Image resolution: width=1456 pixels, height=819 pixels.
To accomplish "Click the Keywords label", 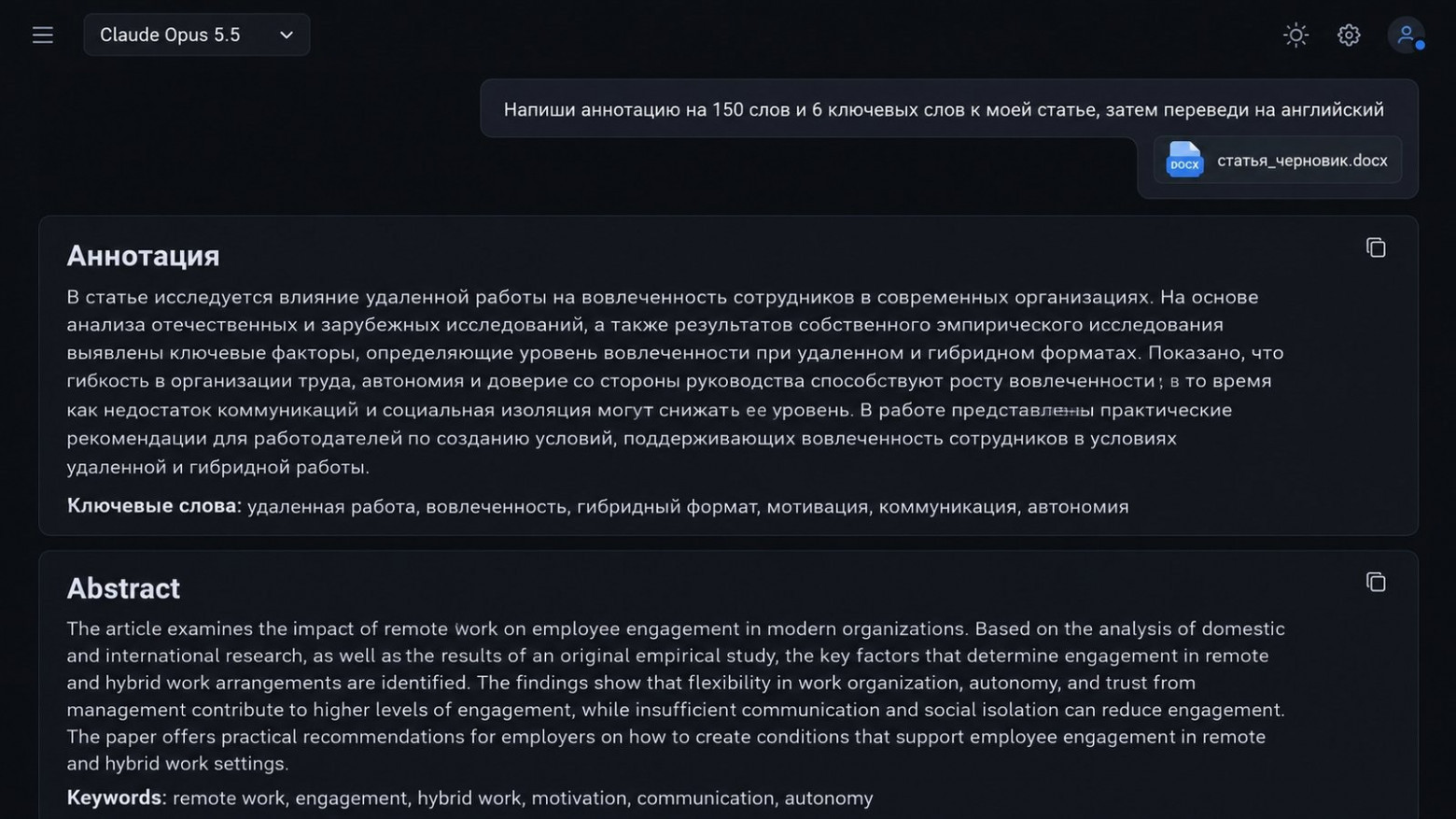I will [x=117, y=798].
